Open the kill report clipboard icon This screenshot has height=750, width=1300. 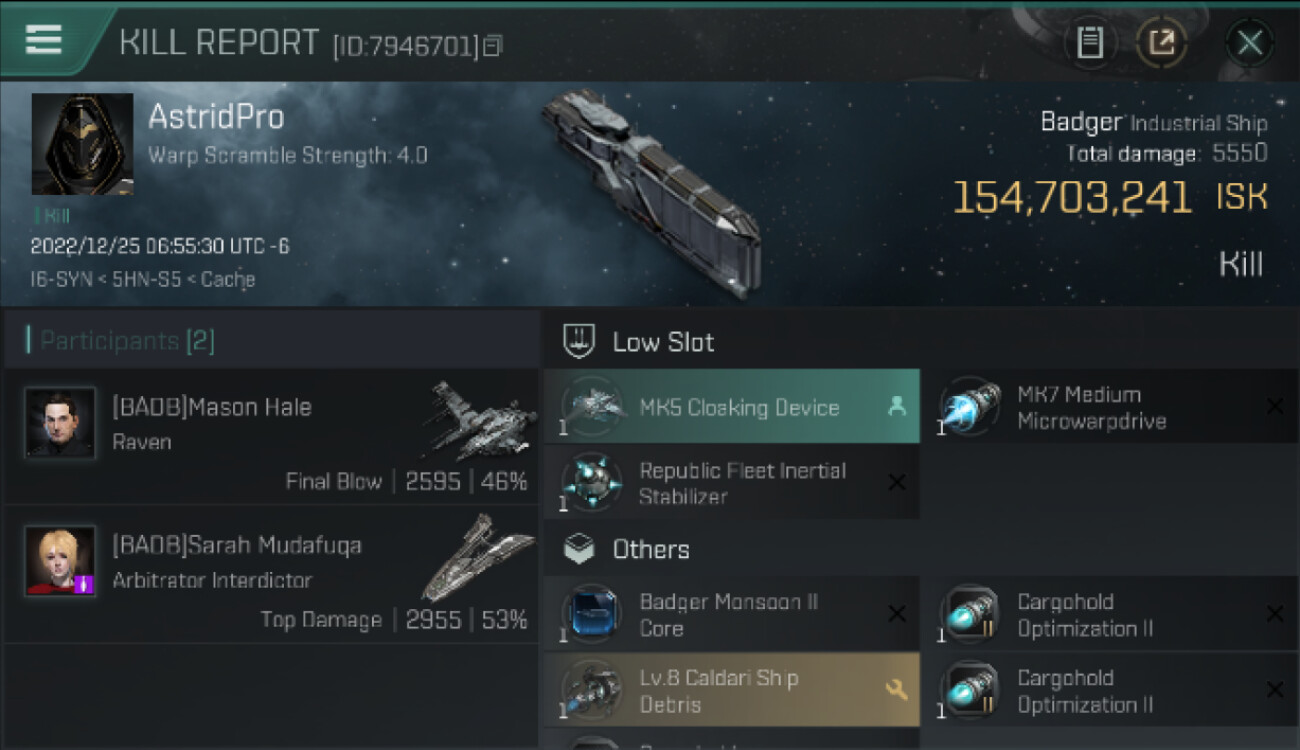pyautogui.click(x=1090, y=43)
